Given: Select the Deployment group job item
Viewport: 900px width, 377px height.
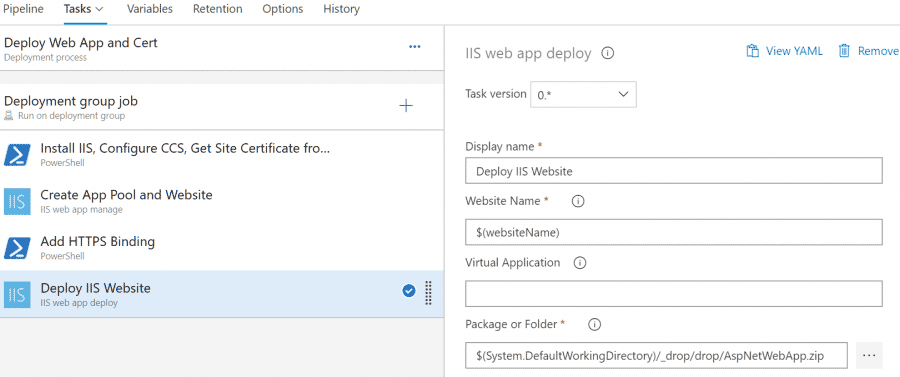Looking at the screenshot, I should pos(222,107).
